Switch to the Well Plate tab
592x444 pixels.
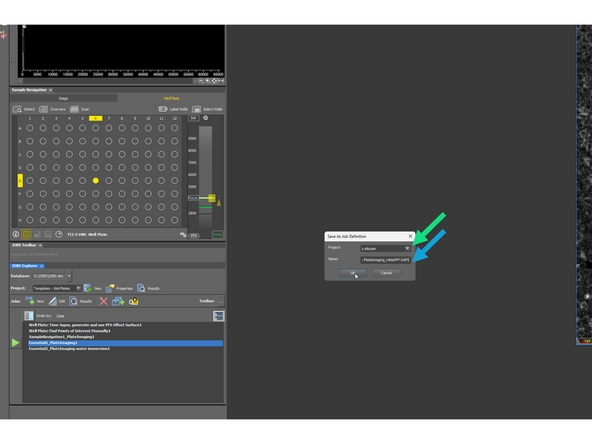click(x=171, y=99)
